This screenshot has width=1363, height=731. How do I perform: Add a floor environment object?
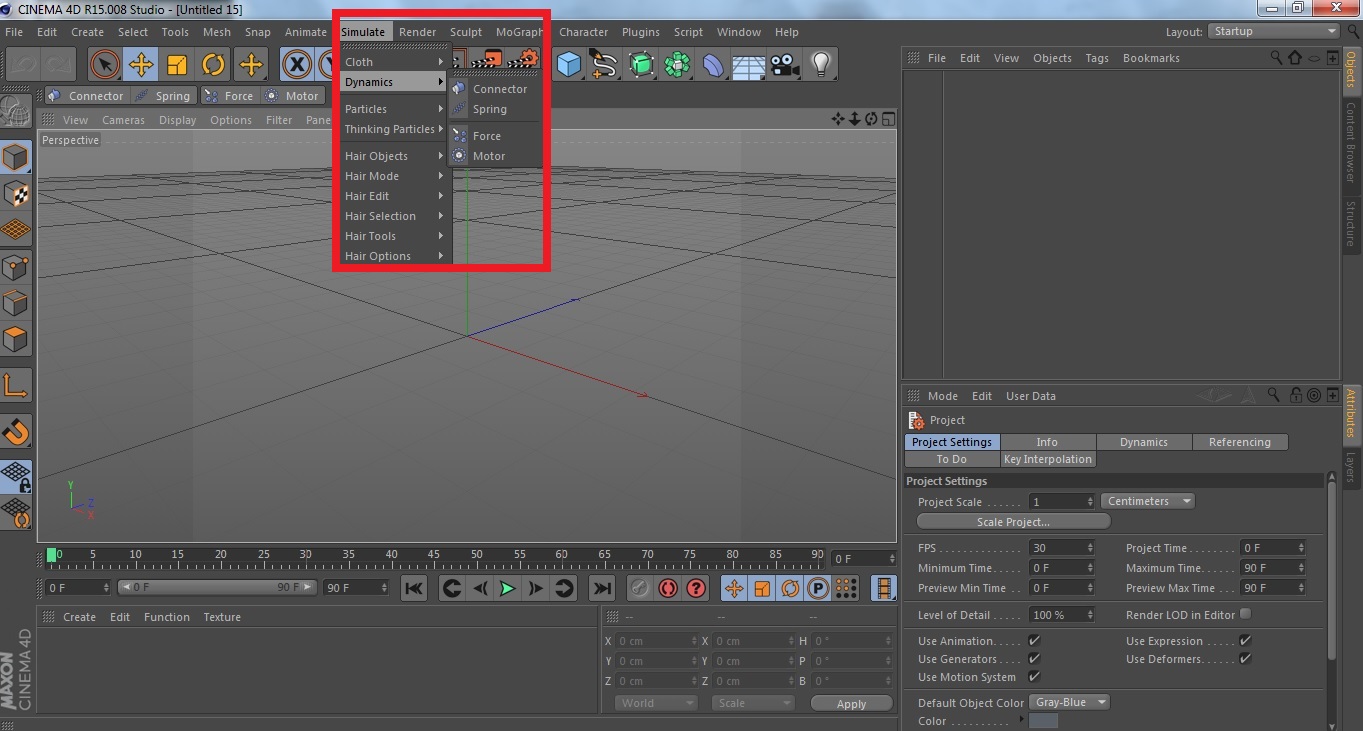tap(749, 65)
